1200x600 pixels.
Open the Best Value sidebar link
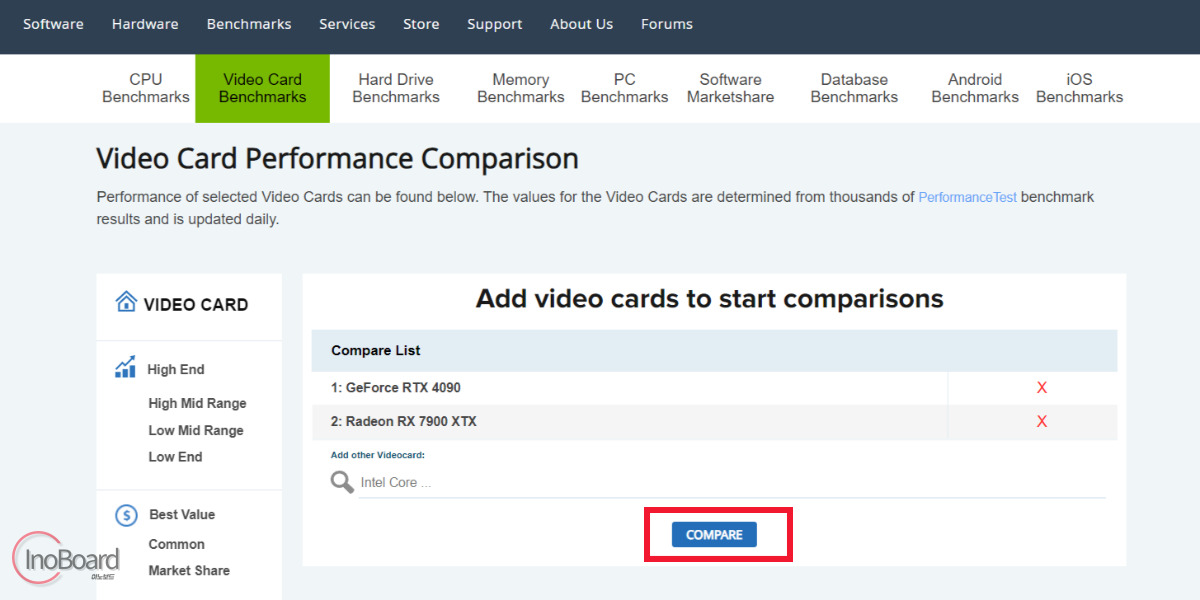(182, 514)
